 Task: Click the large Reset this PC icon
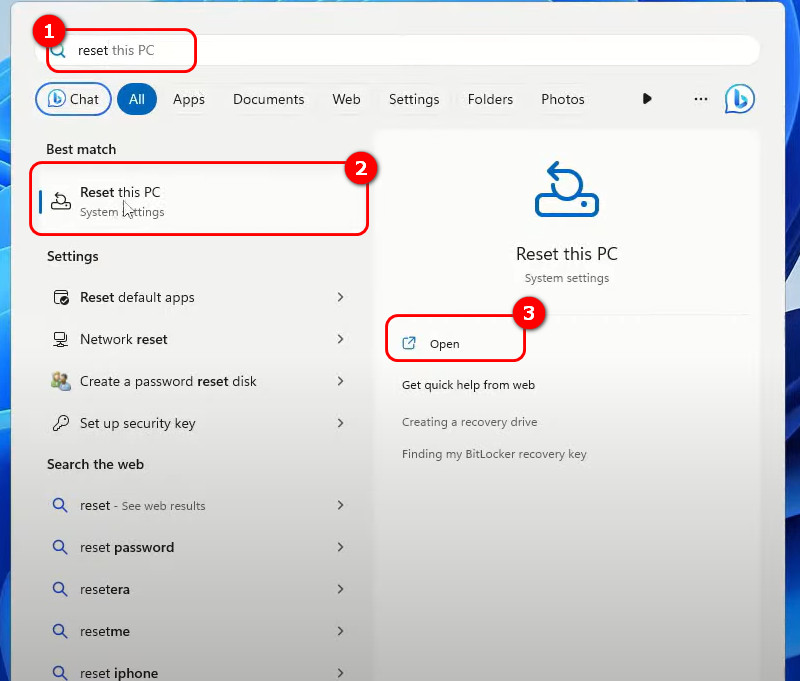coord(566,189)
